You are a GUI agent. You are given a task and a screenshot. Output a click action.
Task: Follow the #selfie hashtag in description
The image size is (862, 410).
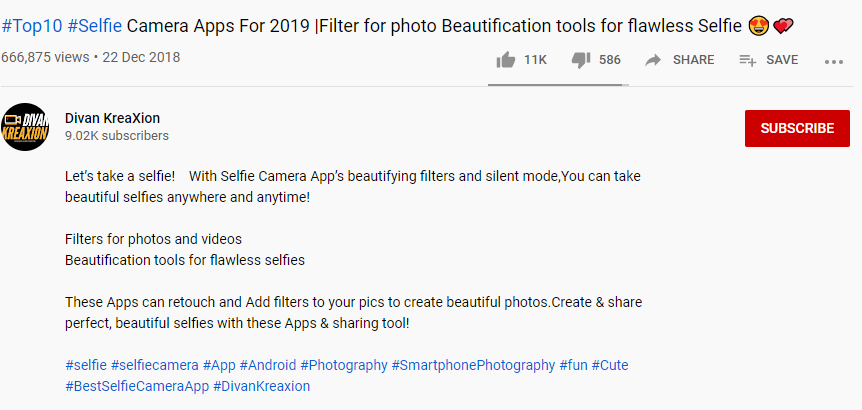(86, 365)
